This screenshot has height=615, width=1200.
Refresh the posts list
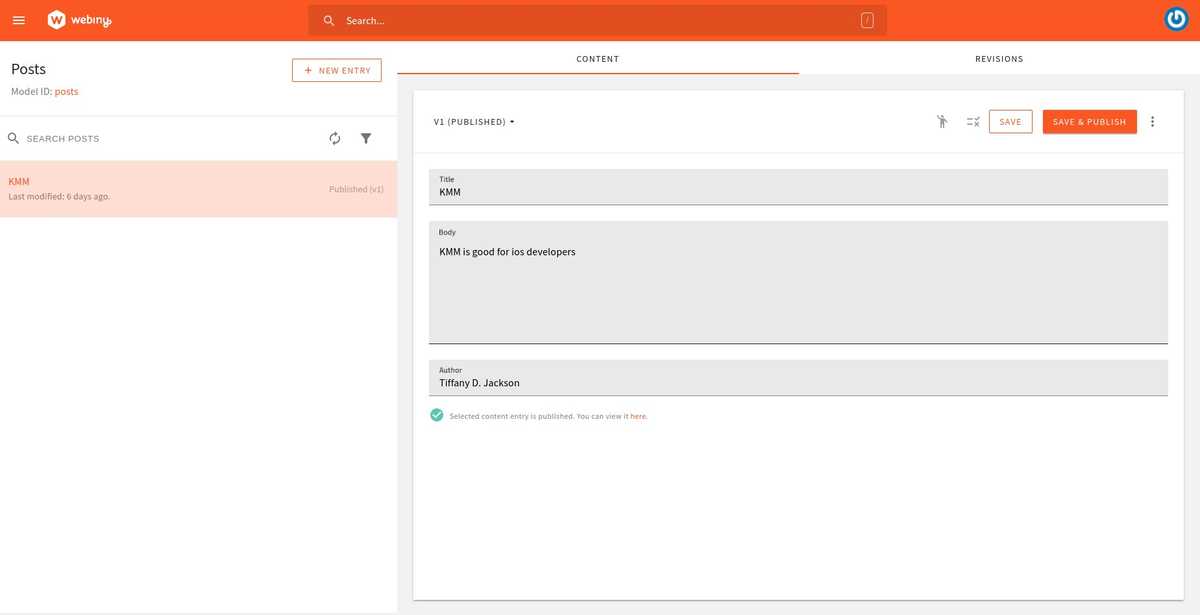(x=335, y=138)
